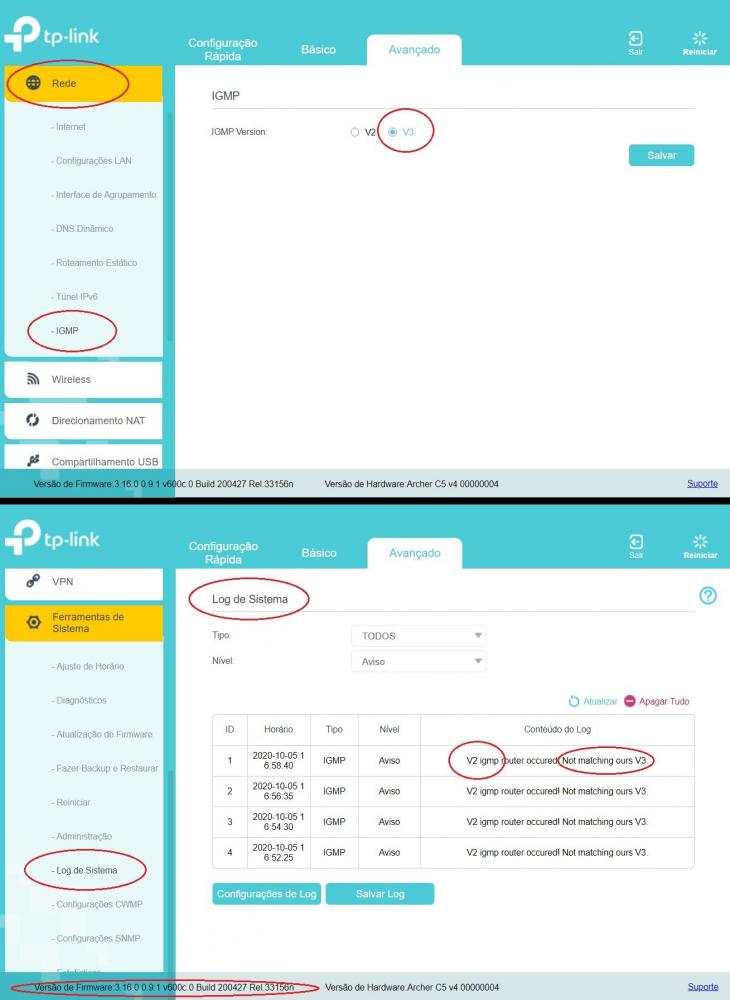Viewport: 730px width, 1000px height.
Task: Select IGMP version V3 radio button
Action: tap(393, 132)
